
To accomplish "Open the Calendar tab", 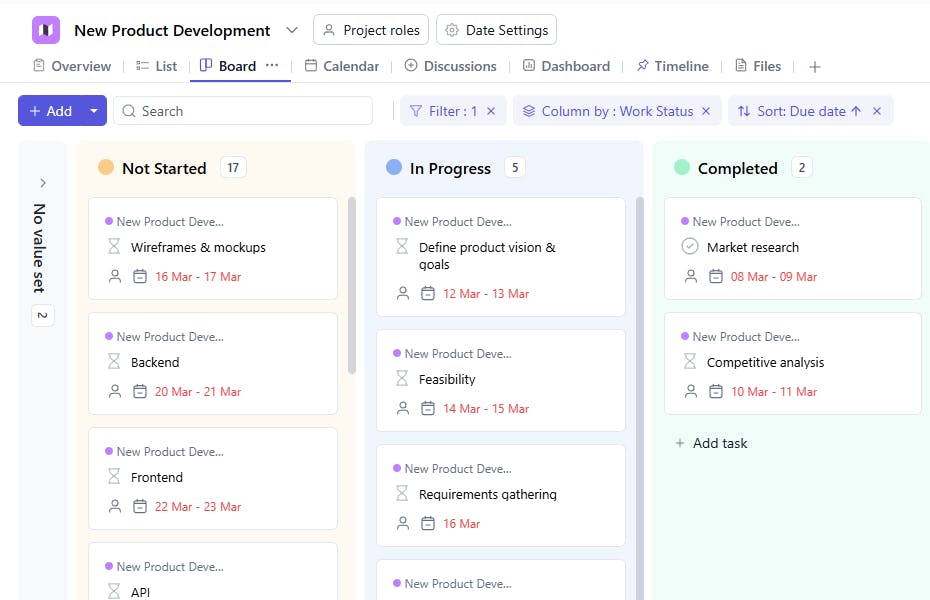I will click(x=341, y=66).
